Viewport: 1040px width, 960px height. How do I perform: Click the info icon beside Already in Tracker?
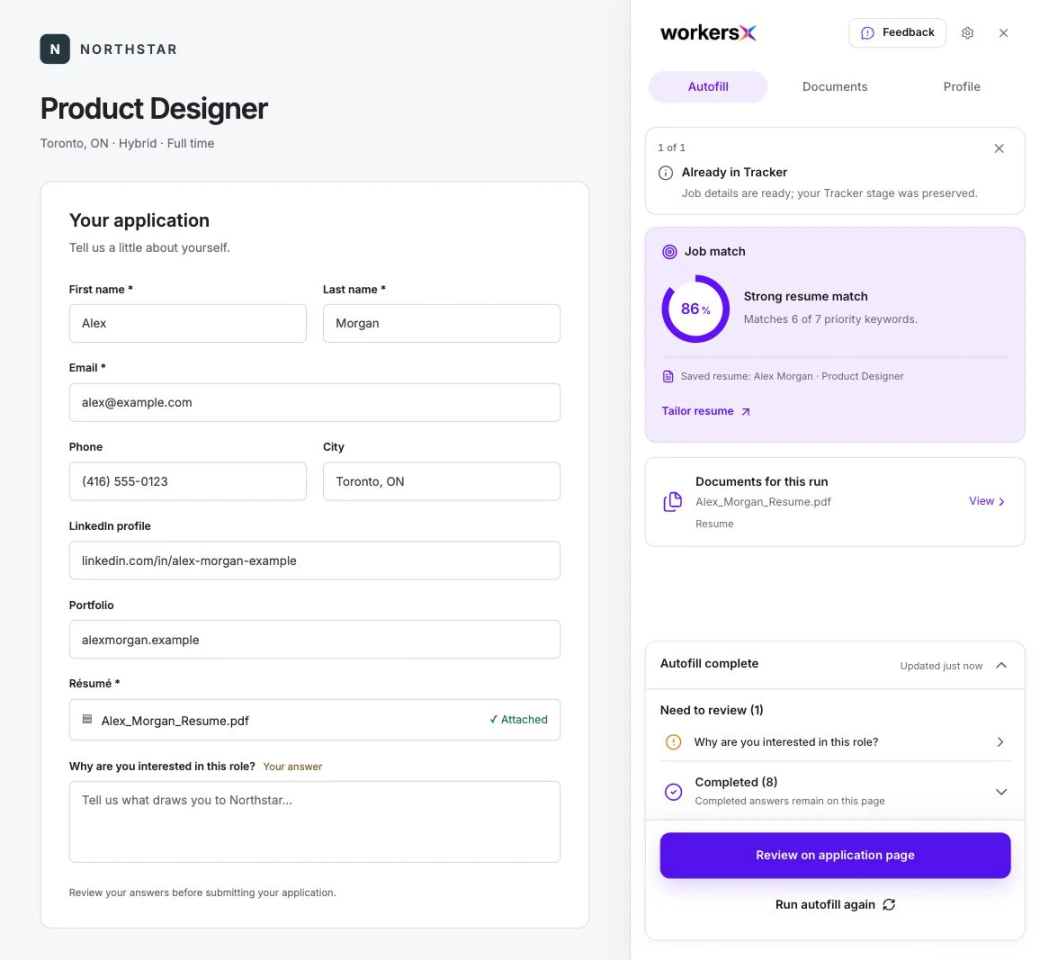click(665, 173)
